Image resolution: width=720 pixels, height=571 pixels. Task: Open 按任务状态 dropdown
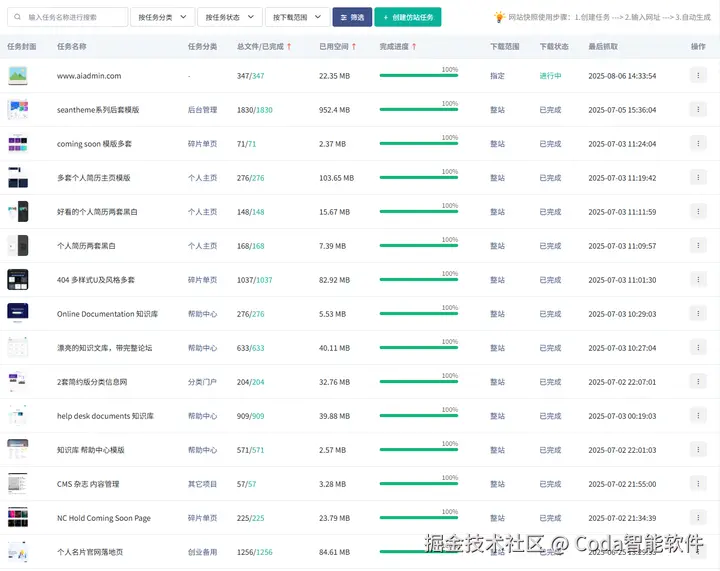click(x=230, y=17)
